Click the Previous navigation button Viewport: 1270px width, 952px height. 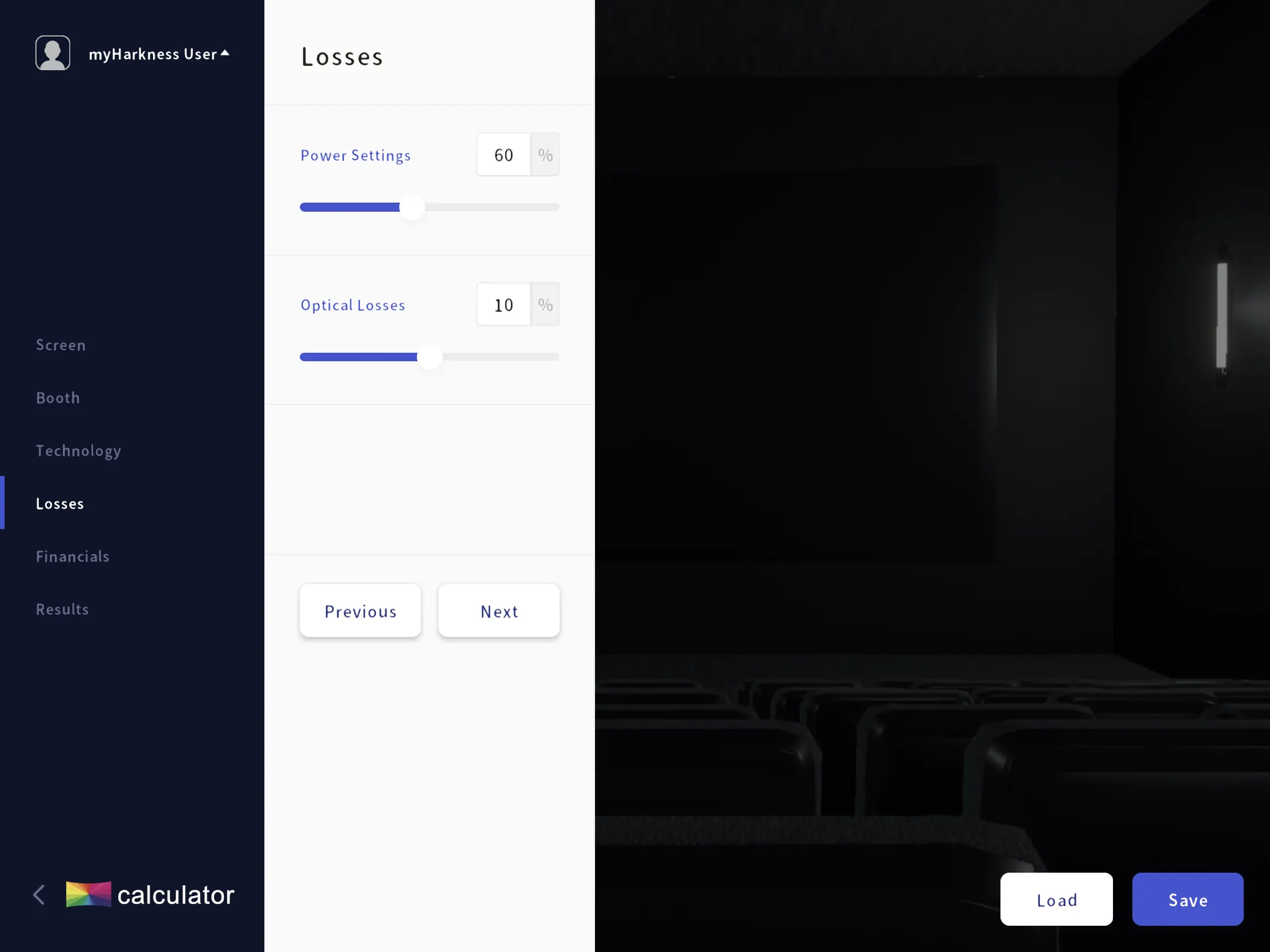point(360,610)
